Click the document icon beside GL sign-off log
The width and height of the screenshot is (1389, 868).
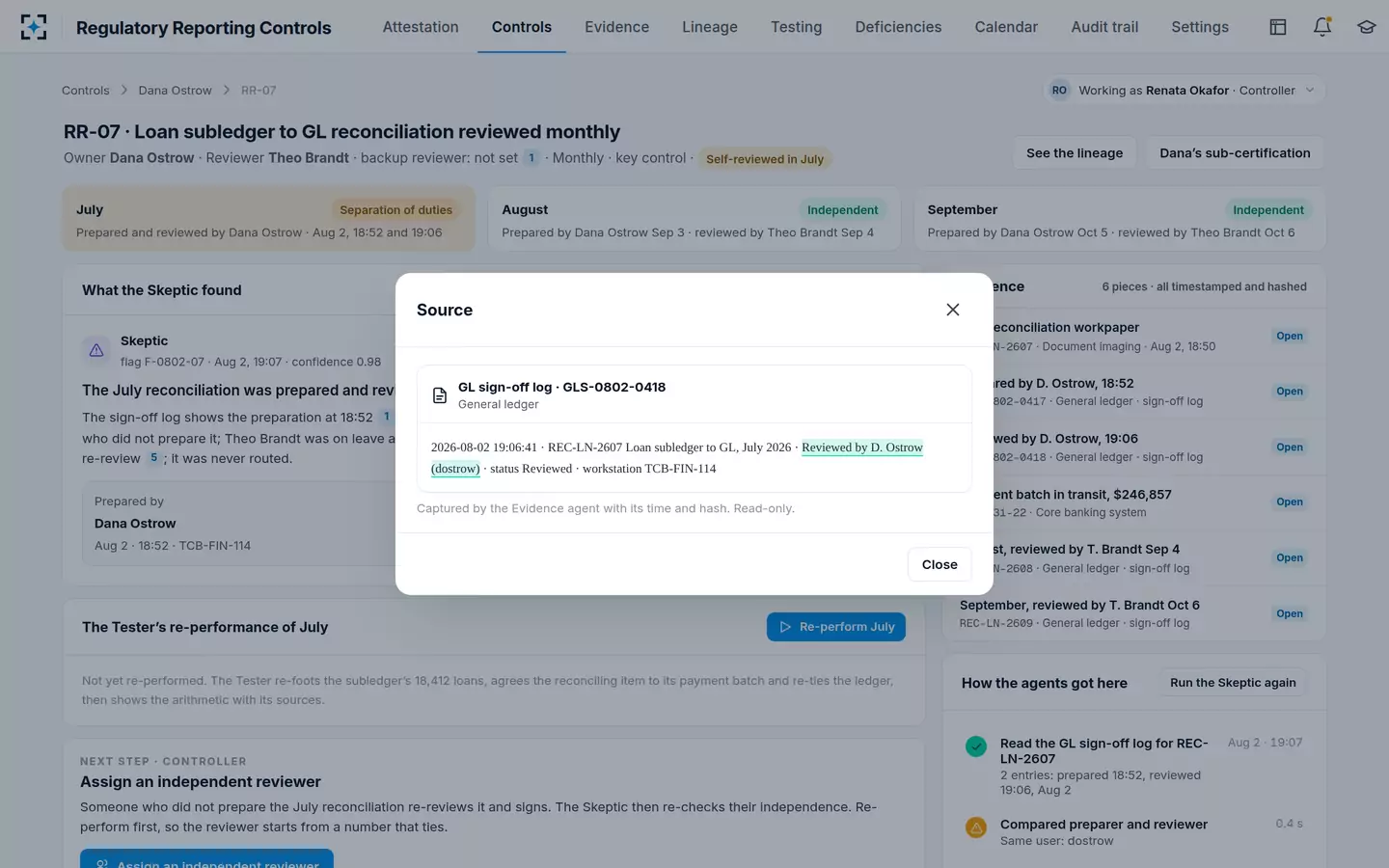point(439,395)
